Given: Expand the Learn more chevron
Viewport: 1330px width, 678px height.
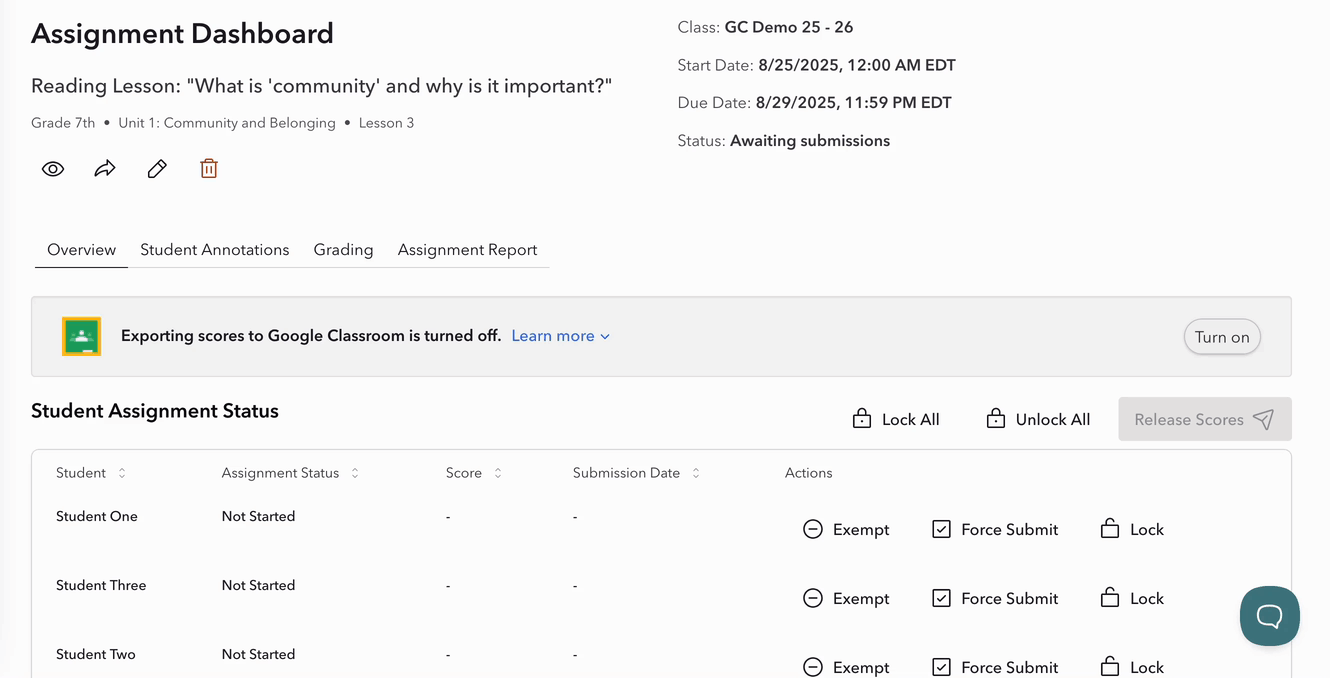Looking at the screenshot, I should coord(605,337).
